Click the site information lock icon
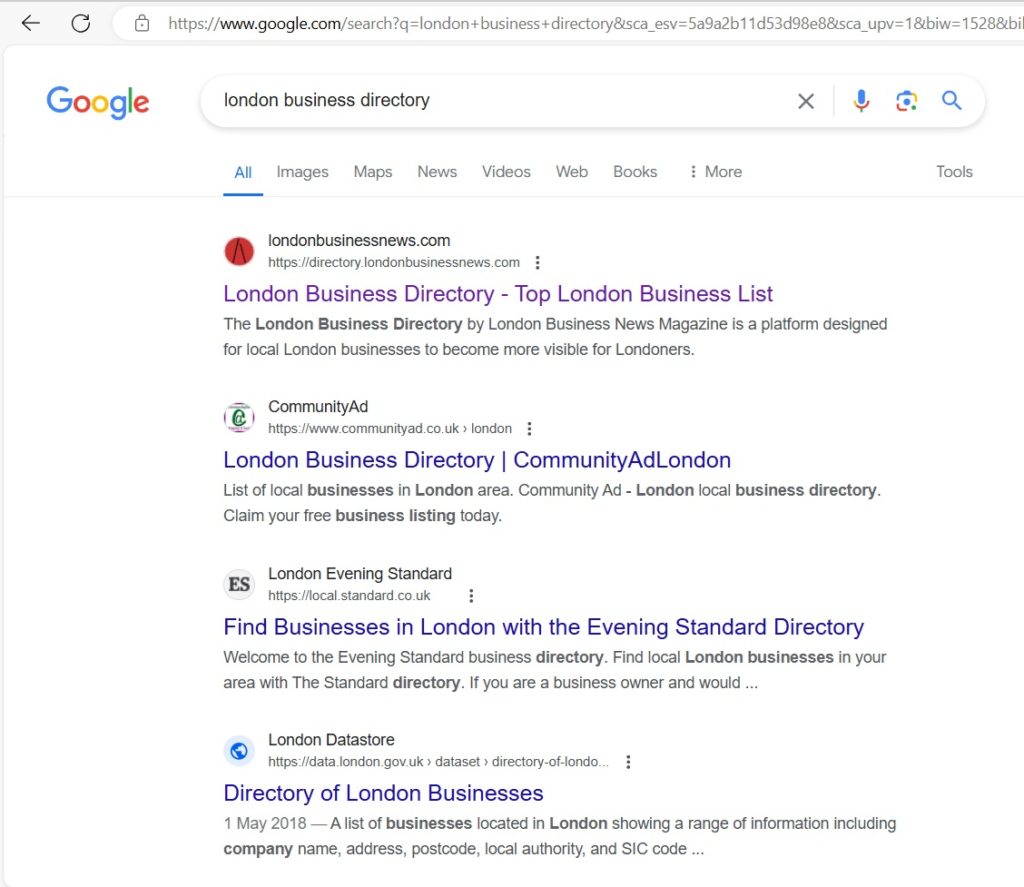Viewport: 1024px width, 887px height. pos(142,23)
